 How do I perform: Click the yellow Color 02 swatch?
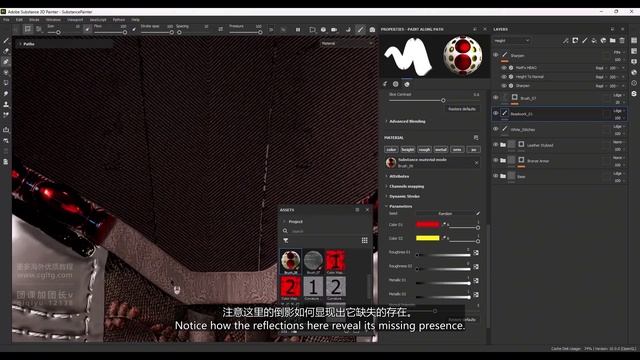point(428,238)
